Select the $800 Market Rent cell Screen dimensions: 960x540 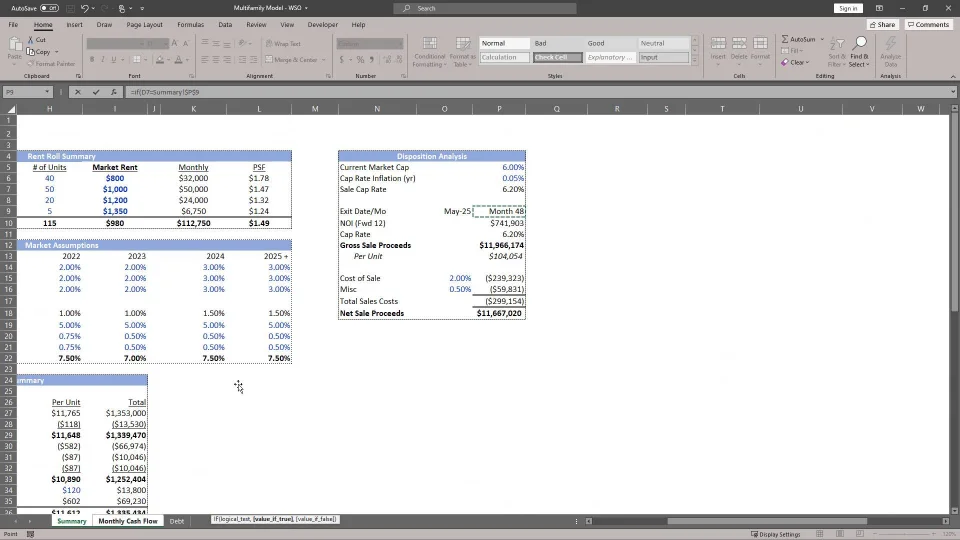(114, 178)
